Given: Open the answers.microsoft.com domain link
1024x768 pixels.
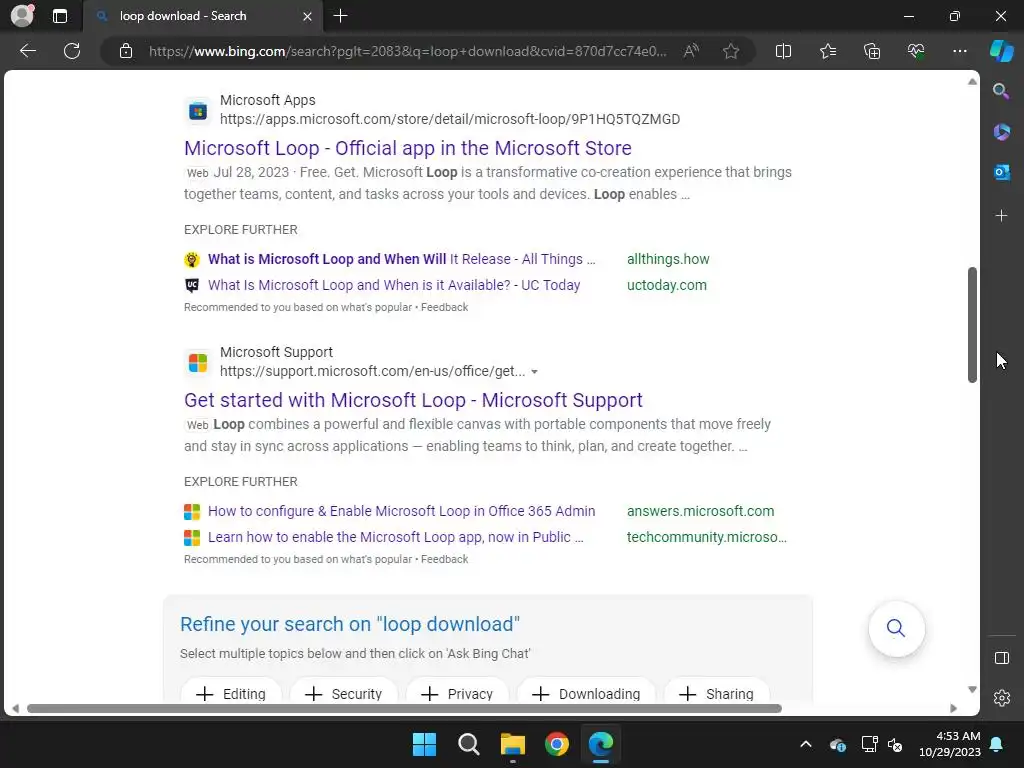Looking at the screenshot, I should 700,511.
